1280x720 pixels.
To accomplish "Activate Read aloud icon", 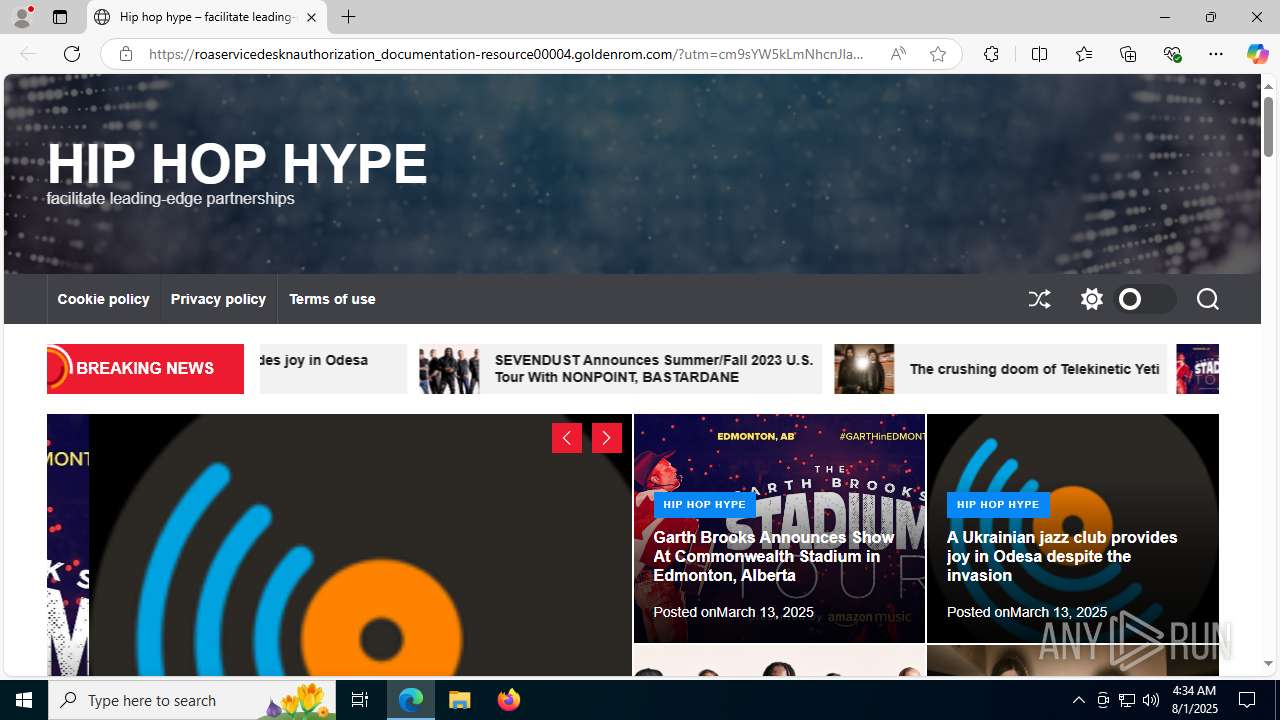I will point(898,54).
